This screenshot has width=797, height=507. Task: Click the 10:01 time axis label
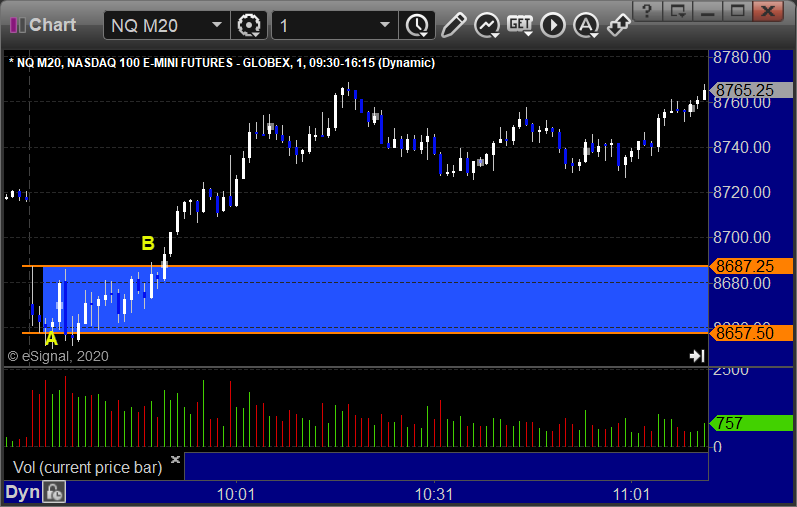236,494
